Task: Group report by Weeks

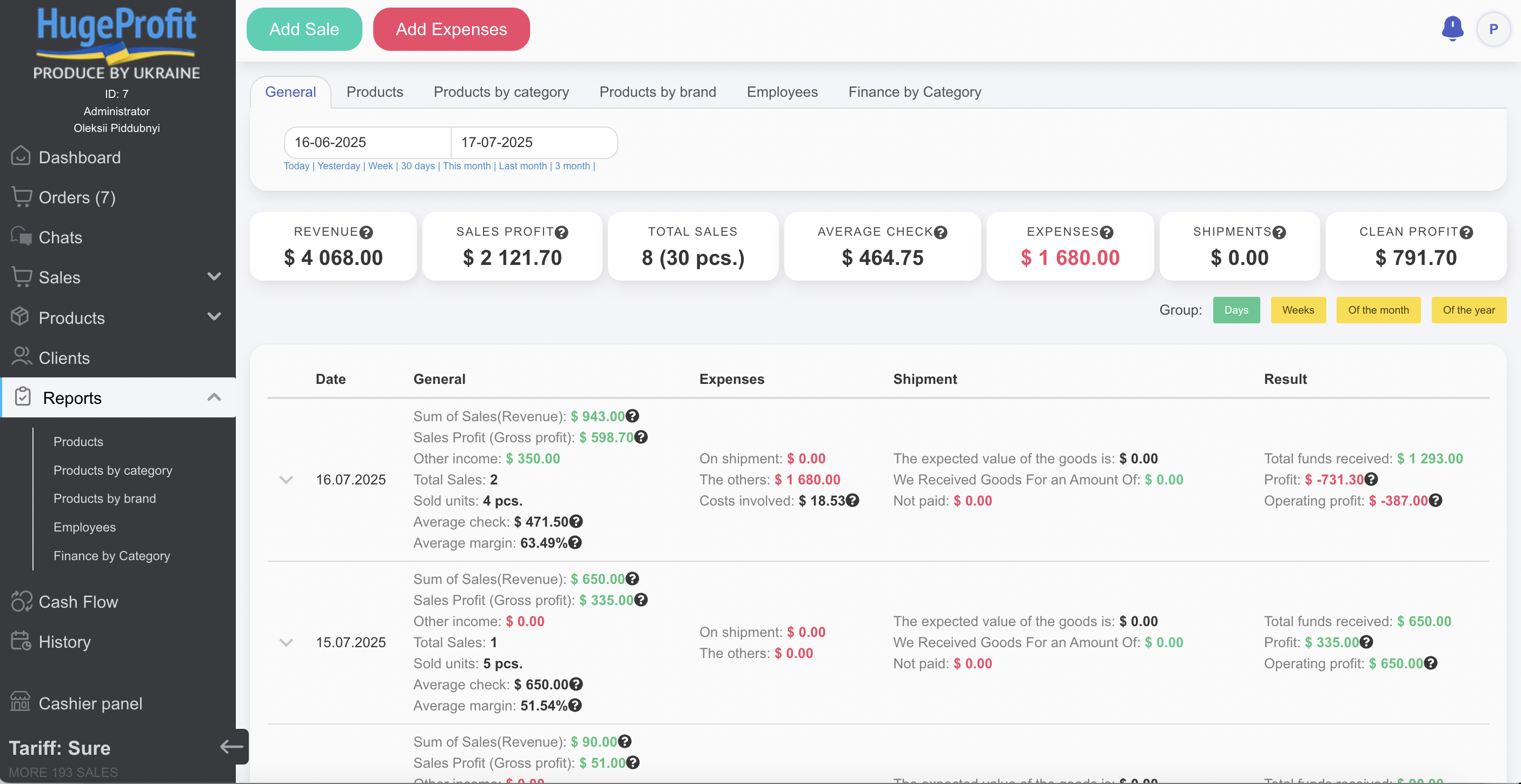Action: pos(1298,310)
